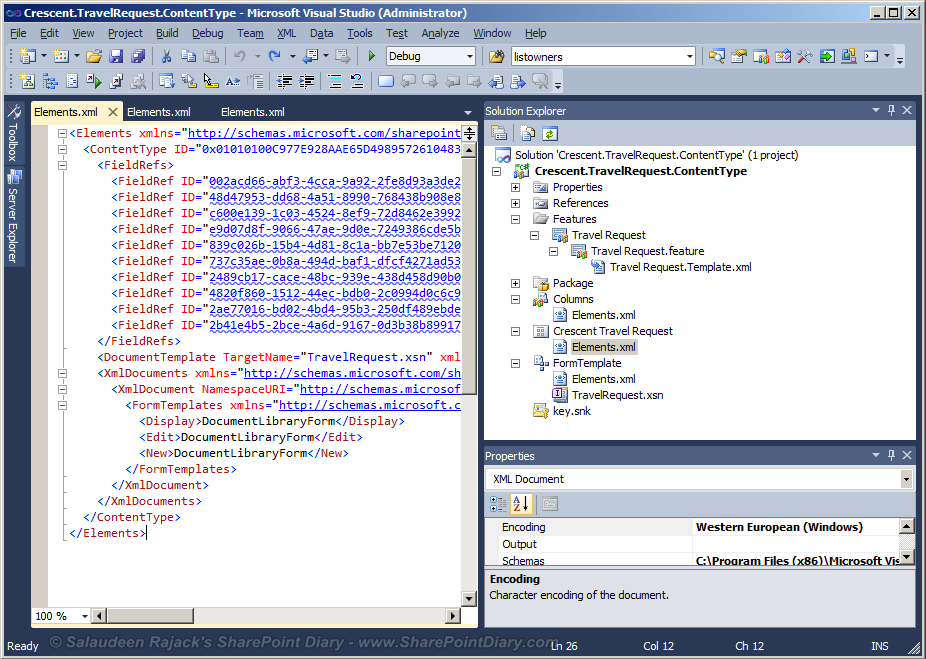Refresh the Solution Explorer
Viewport: 926px width, 659px height.
click(x=549, y=133)
